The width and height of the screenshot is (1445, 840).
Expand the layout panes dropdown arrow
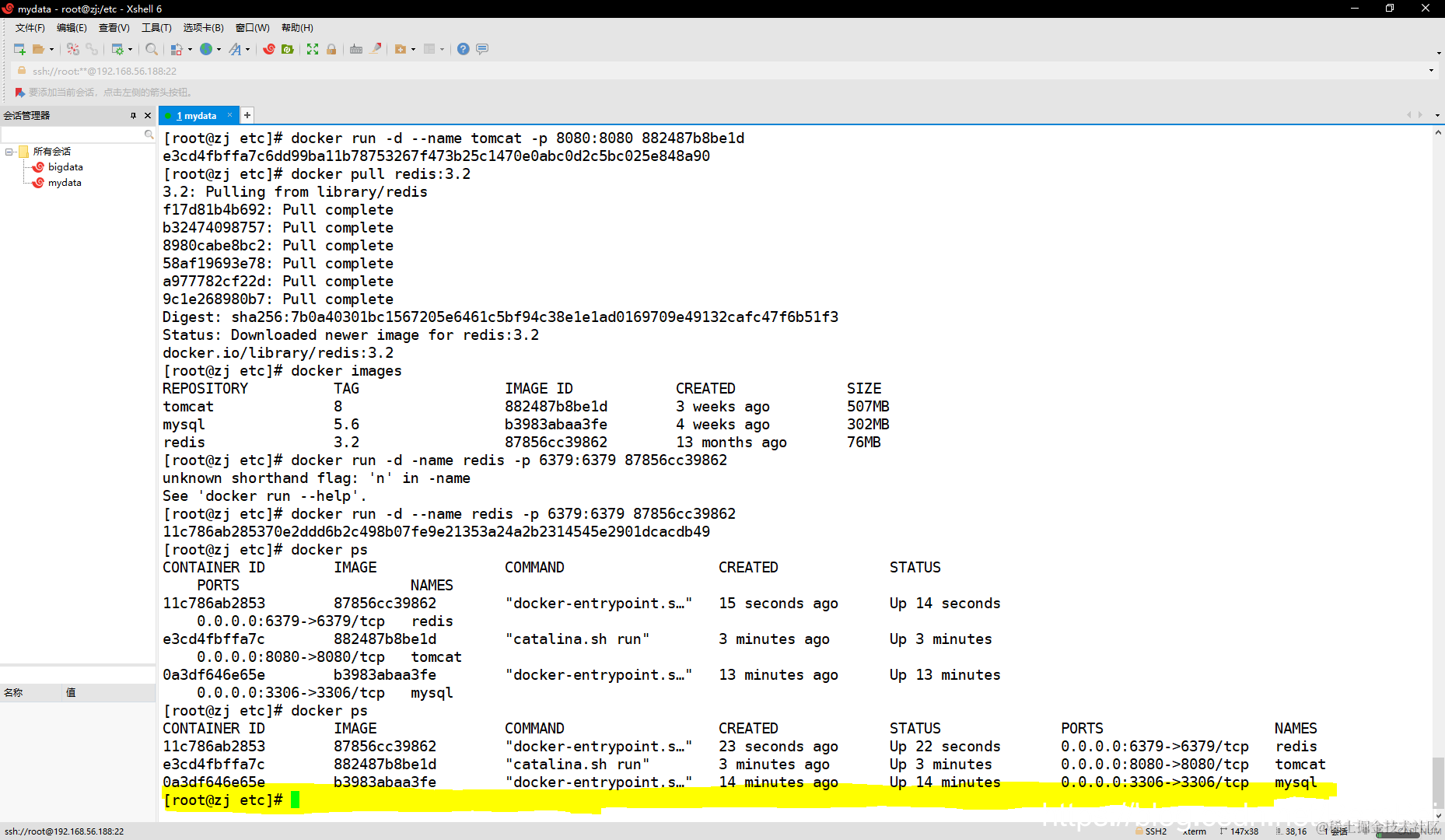point(442,49)
